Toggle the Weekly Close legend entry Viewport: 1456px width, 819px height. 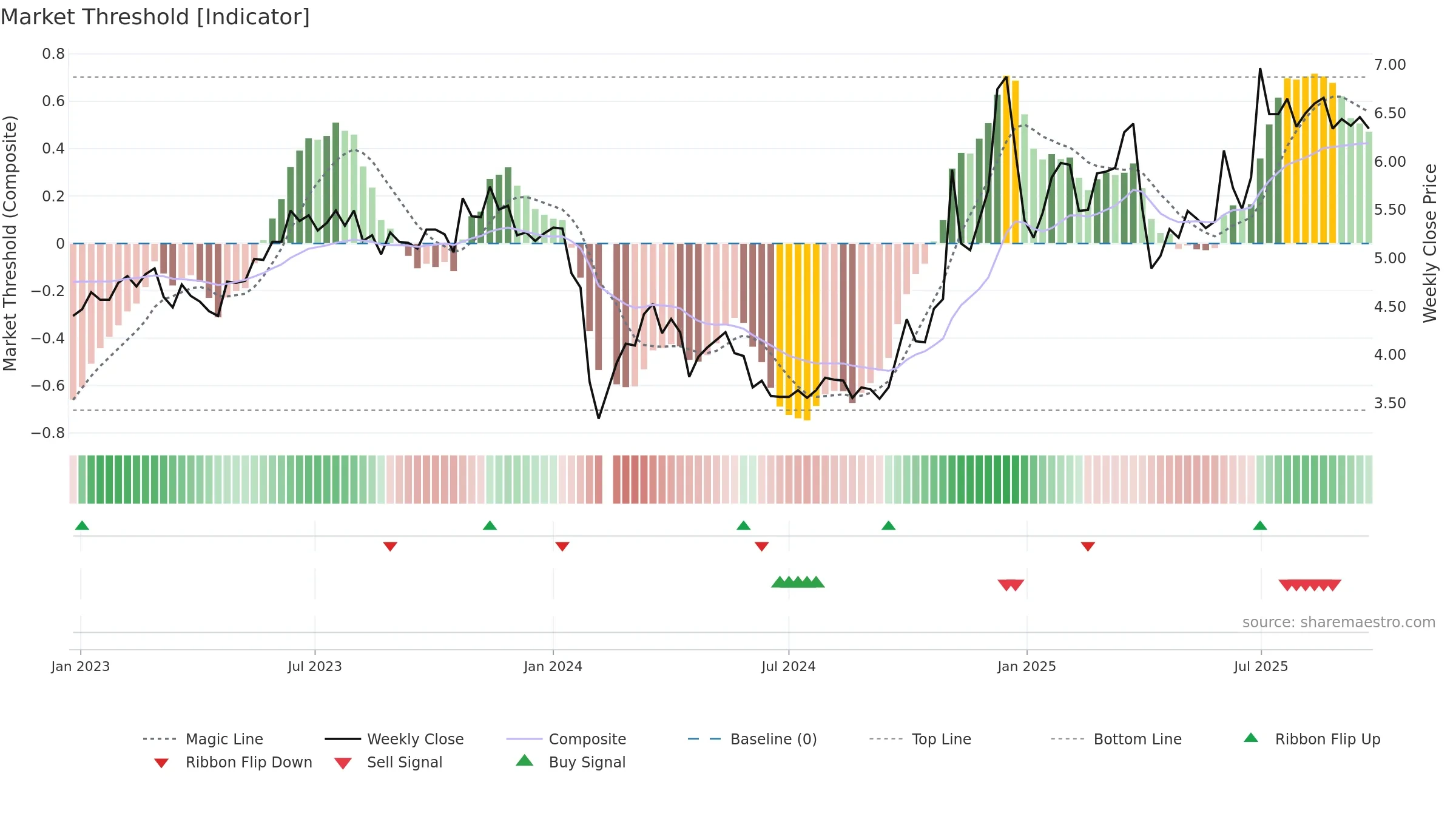click(x=394, y=739)
